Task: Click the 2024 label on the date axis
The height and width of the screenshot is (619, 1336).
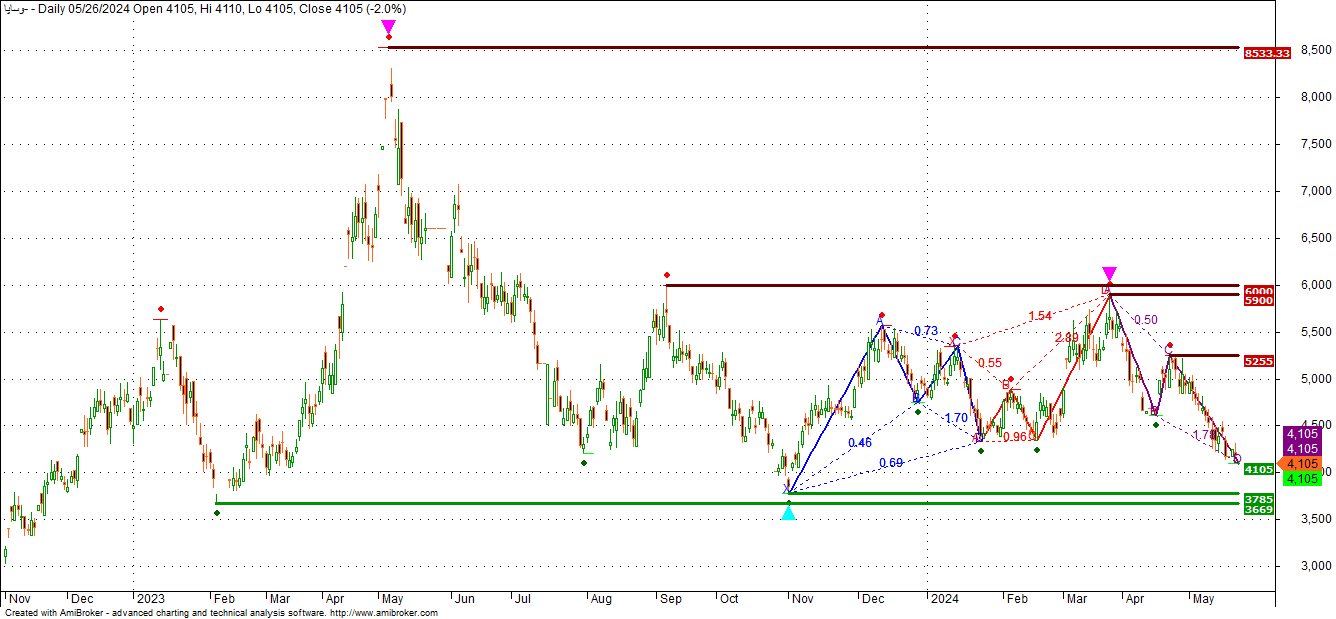Action: [944, 599]
